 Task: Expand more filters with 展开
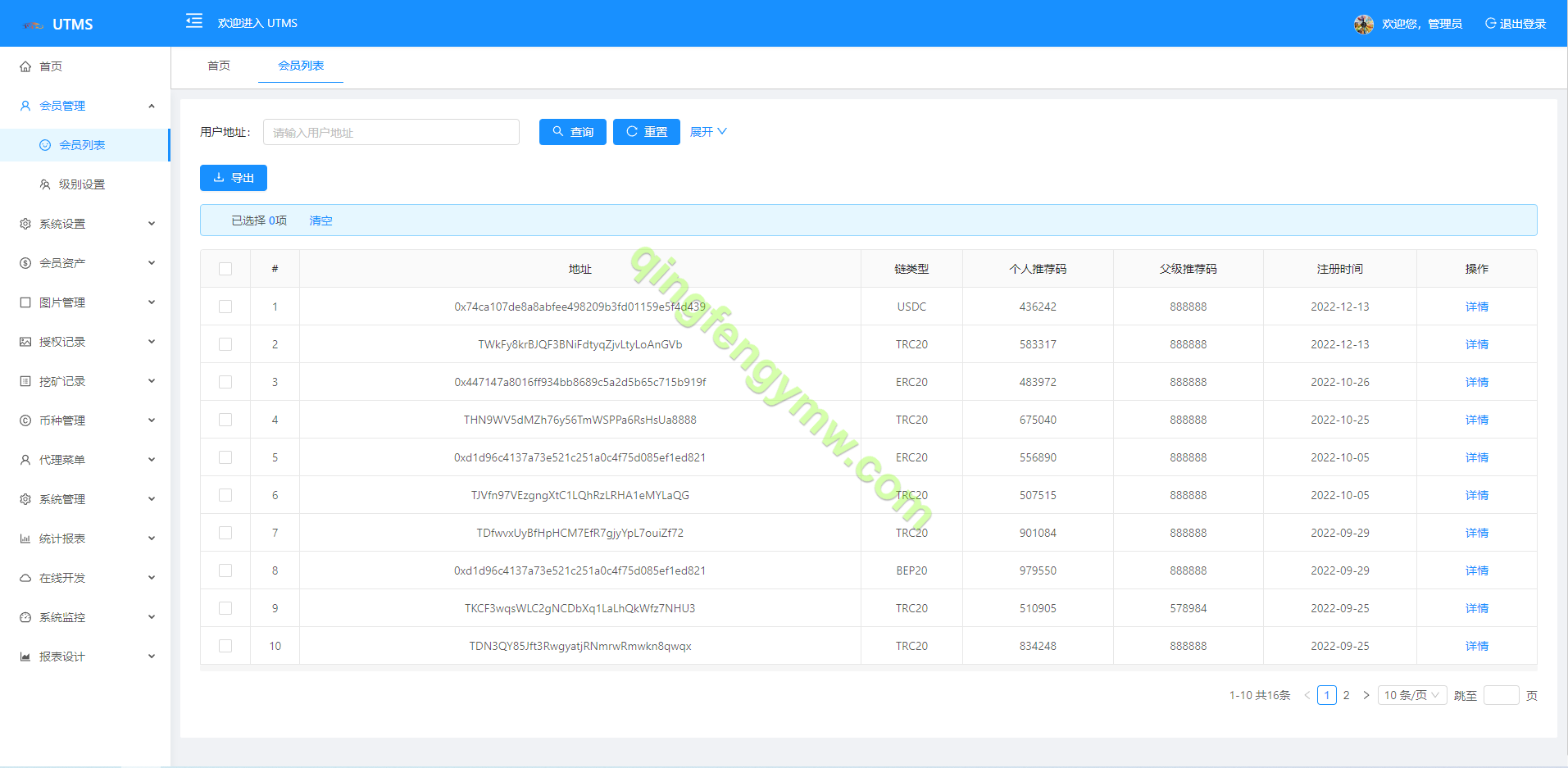click(x=708, y=131)
